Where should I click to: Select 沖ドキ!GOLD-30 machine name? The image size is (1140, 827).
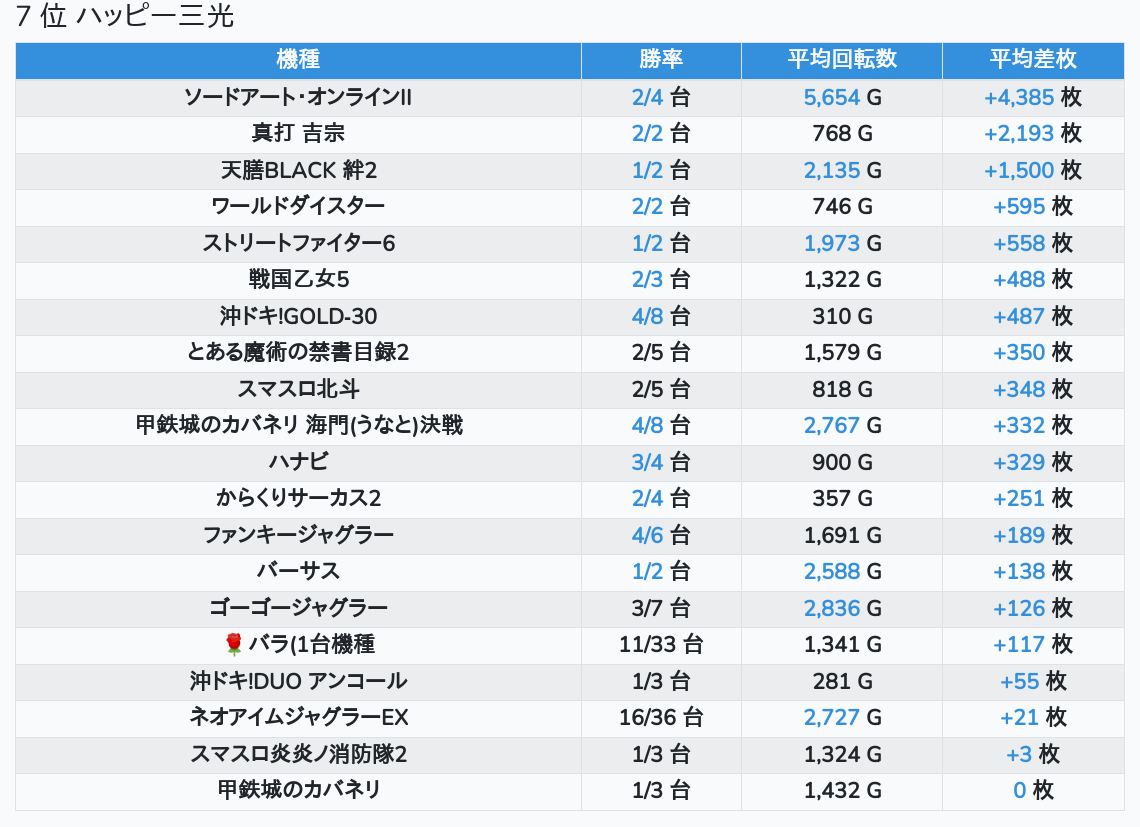pyautogui.click(x=298, y=316)
